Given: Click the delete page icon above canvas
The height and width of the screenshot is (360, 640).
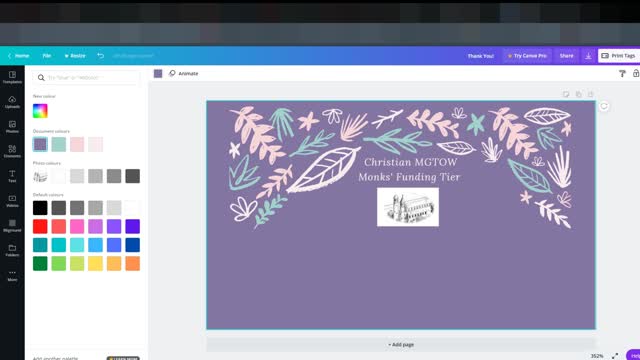Looking at the screenshot, I should pos(591,94).
